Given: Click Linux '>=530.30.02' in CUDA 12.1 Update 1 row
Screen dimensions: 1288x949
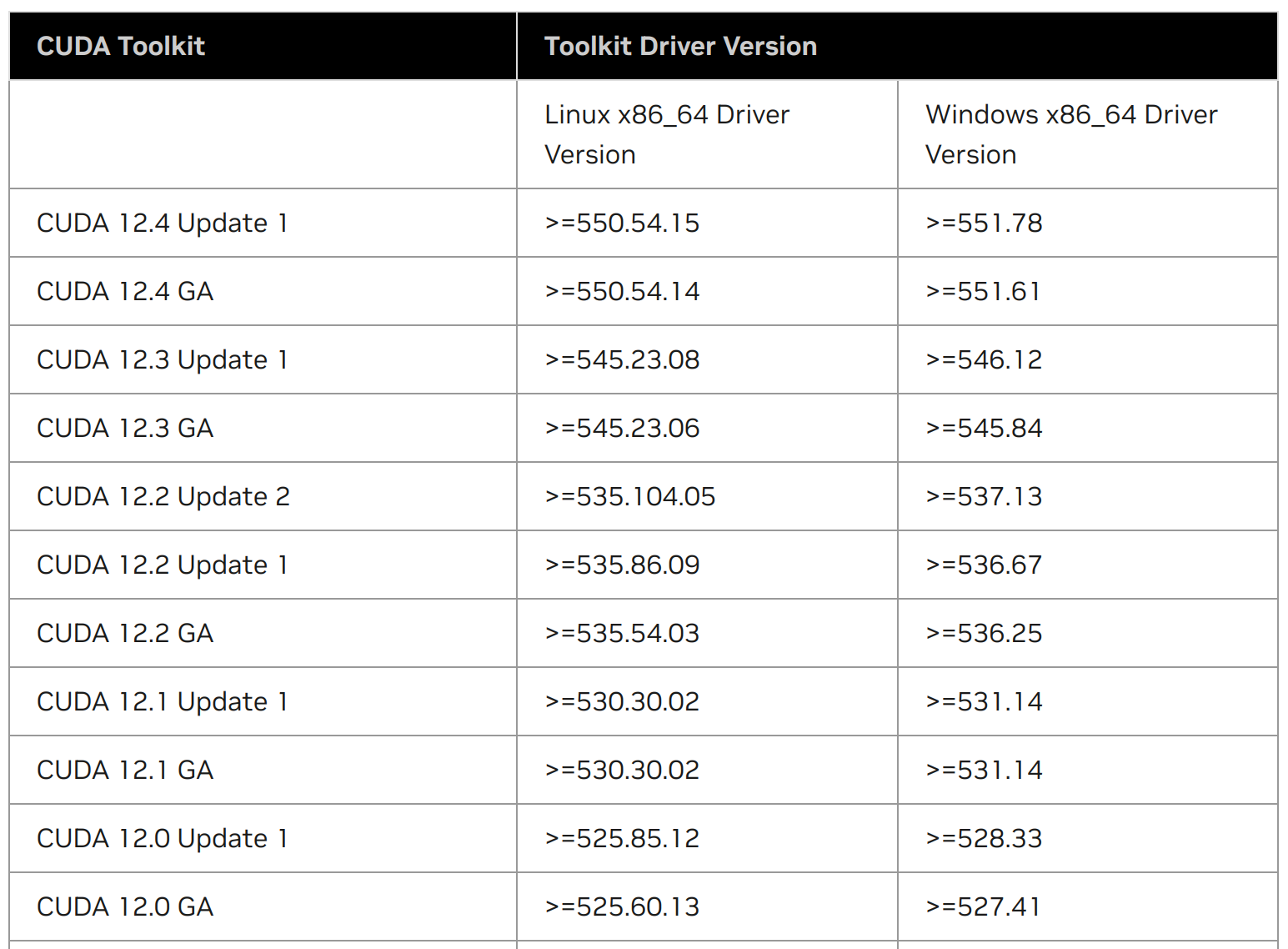Looking at the screenshot, I should click(x=622, y=701).
